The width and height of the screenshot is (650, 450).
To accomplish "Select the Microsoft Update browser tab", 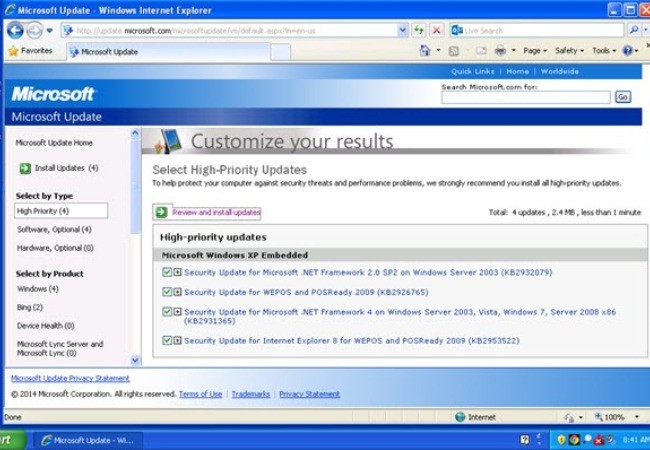I will click(168, 52).
